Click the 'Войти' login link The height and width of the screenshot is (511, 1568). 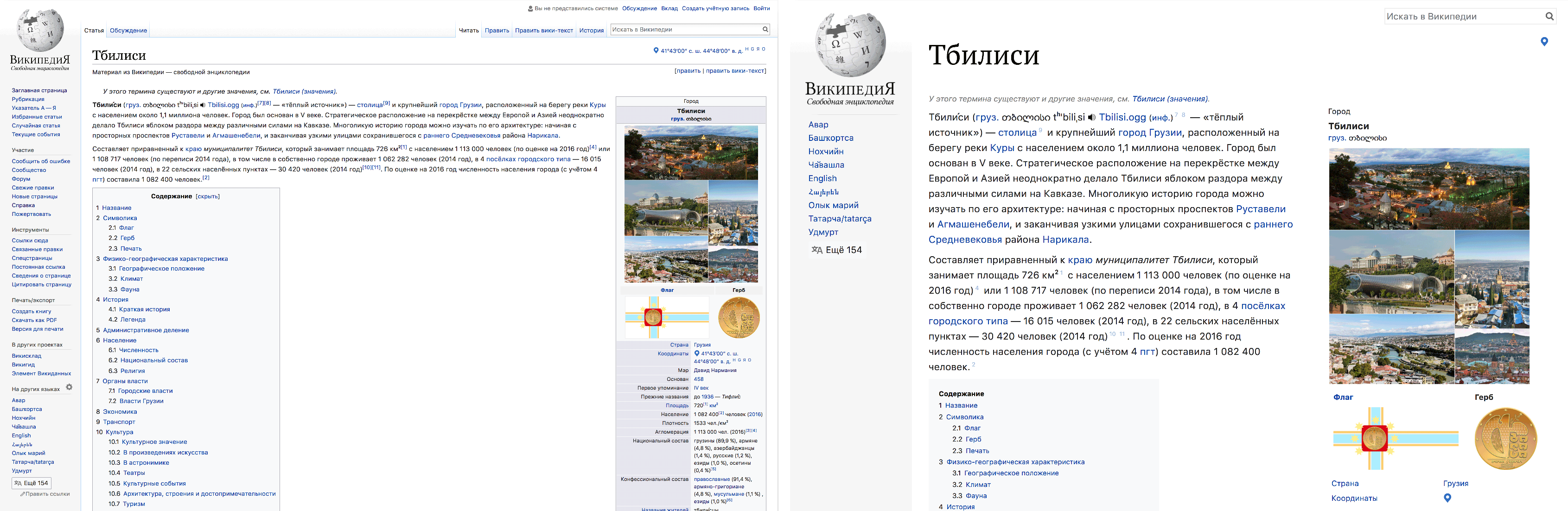(x=761, y=8)
